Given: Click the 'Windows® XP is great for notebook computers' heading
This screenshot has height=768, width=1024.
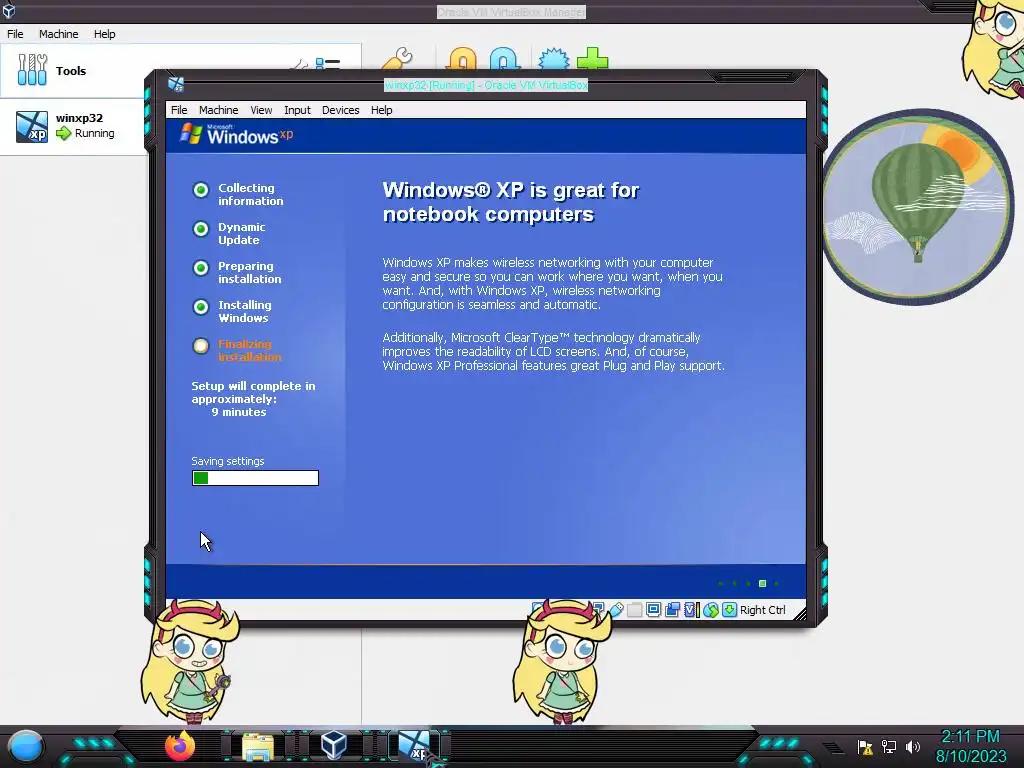Looking at the screenshot, I should click(x=511, y=202).
